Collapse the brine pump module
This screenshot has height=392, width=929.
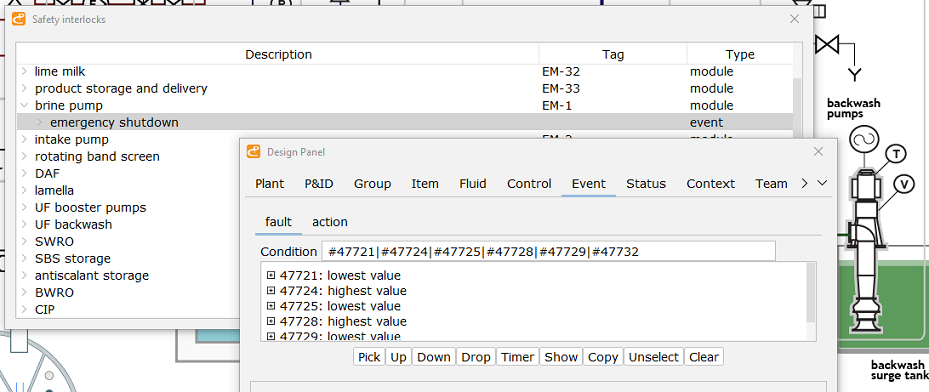(x=24, y=105)
